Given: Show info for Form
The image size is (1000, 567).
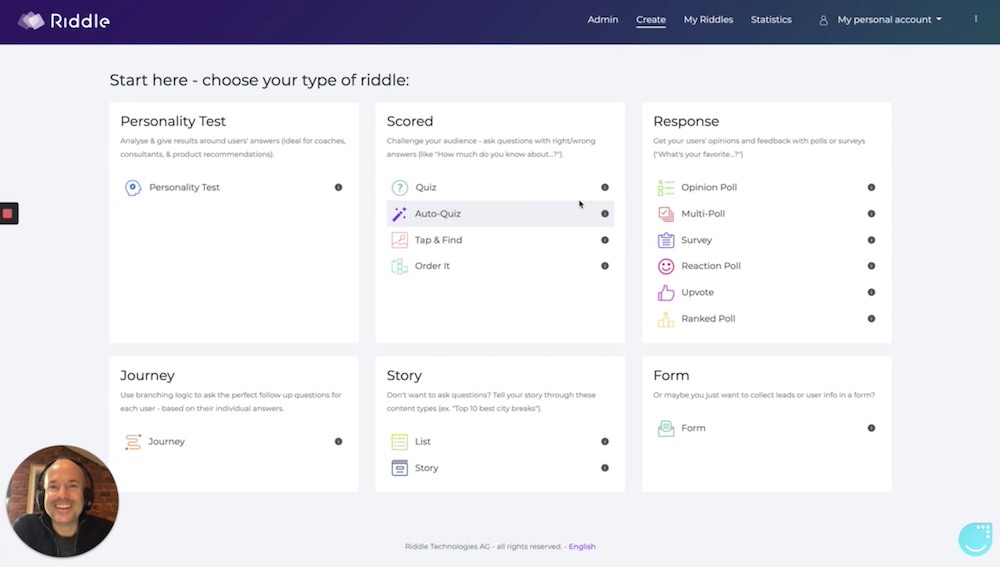Looking at the screenshot, I should [871, 428].
